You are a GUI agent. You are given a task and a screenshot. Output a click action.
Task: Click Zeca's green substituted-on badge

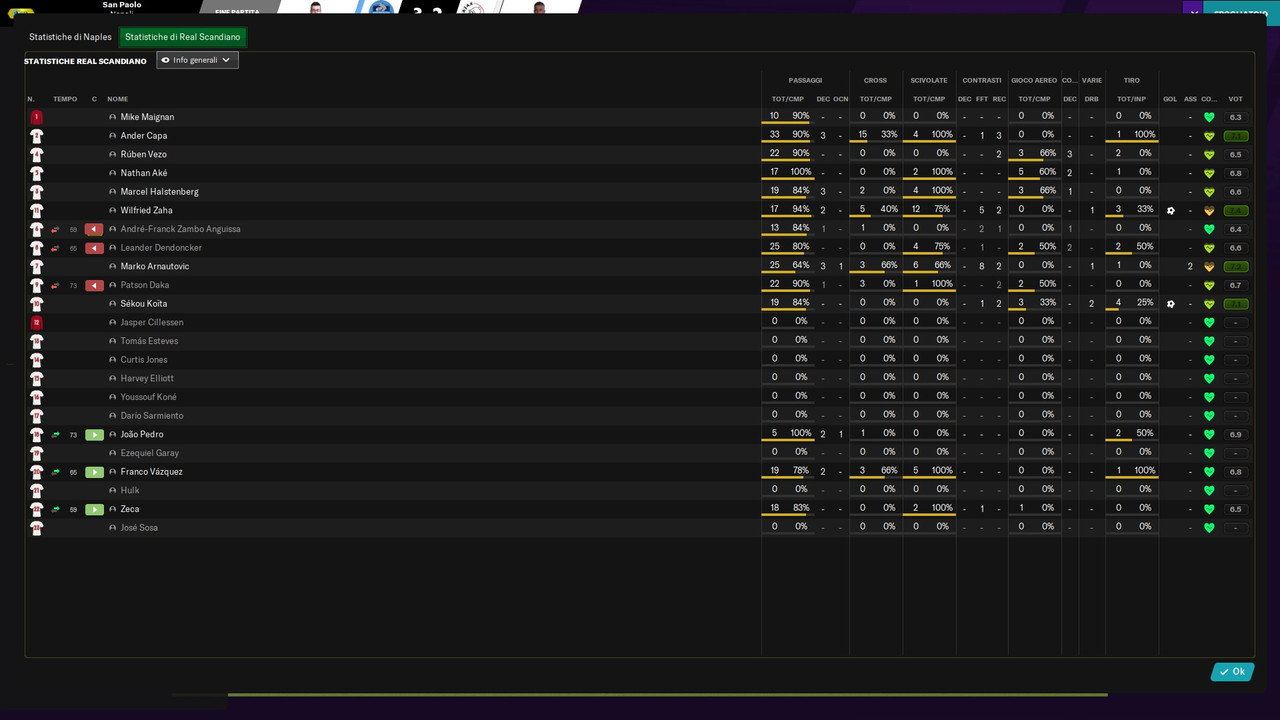click(94, 510)
